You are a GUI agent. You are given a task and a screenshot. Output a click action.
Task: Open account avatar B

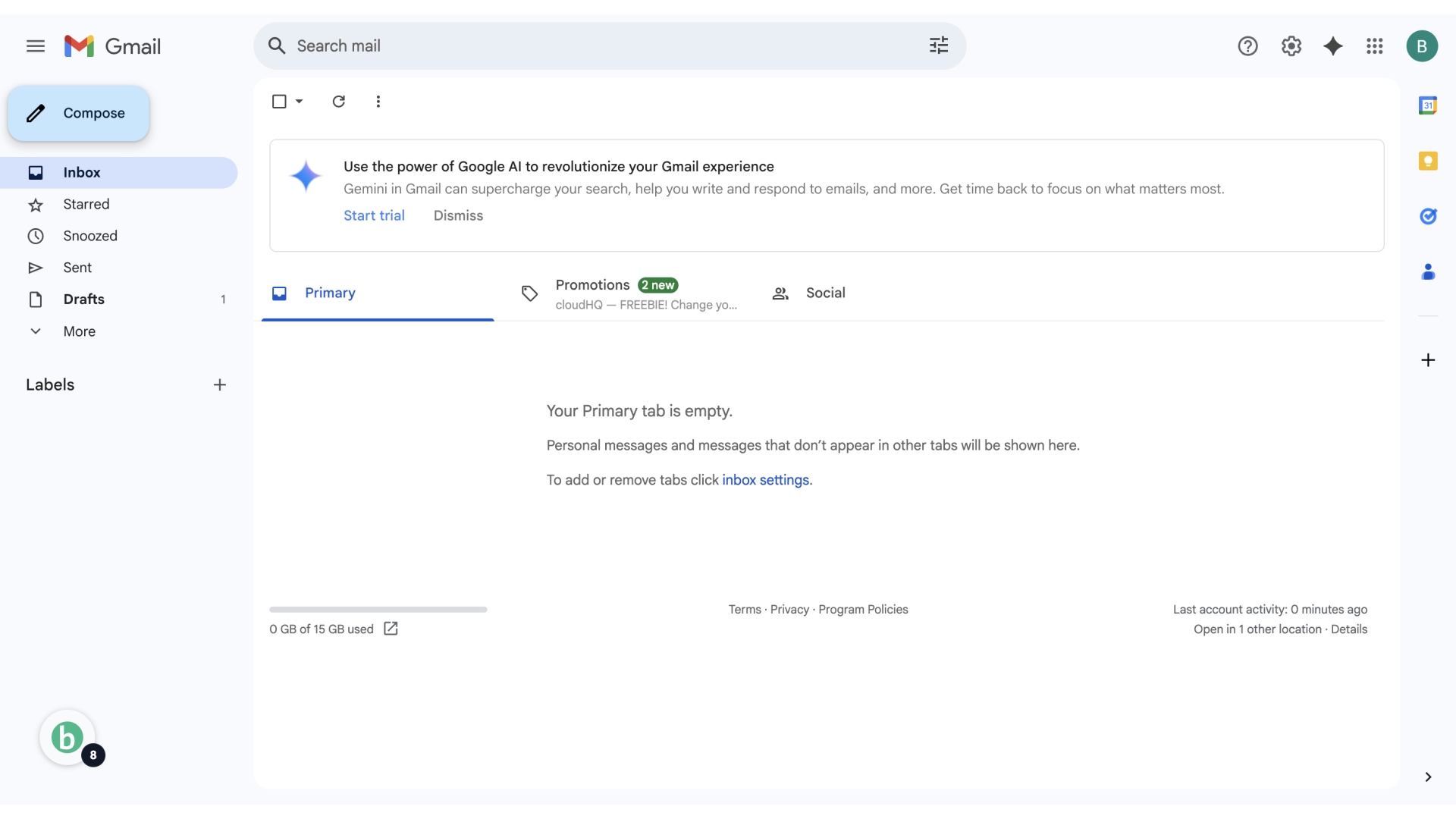[x=1422, y=46]
